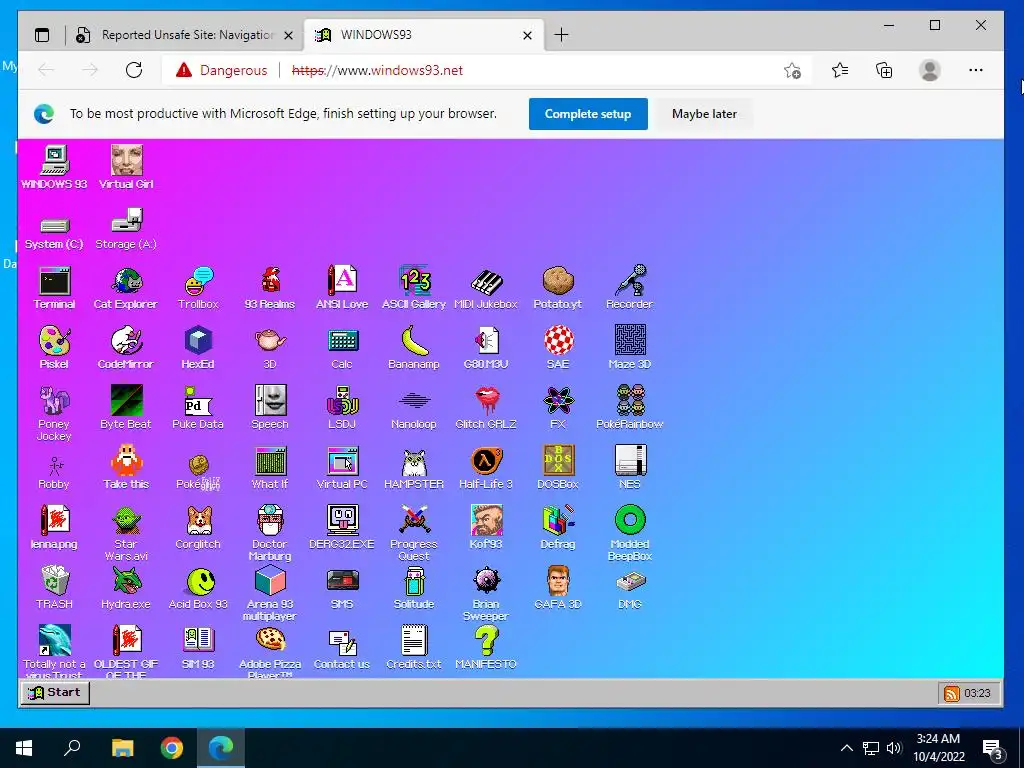Open the Virtual Girl icon
This screenshot has width=1024, height=768.
tap(126, 167)
